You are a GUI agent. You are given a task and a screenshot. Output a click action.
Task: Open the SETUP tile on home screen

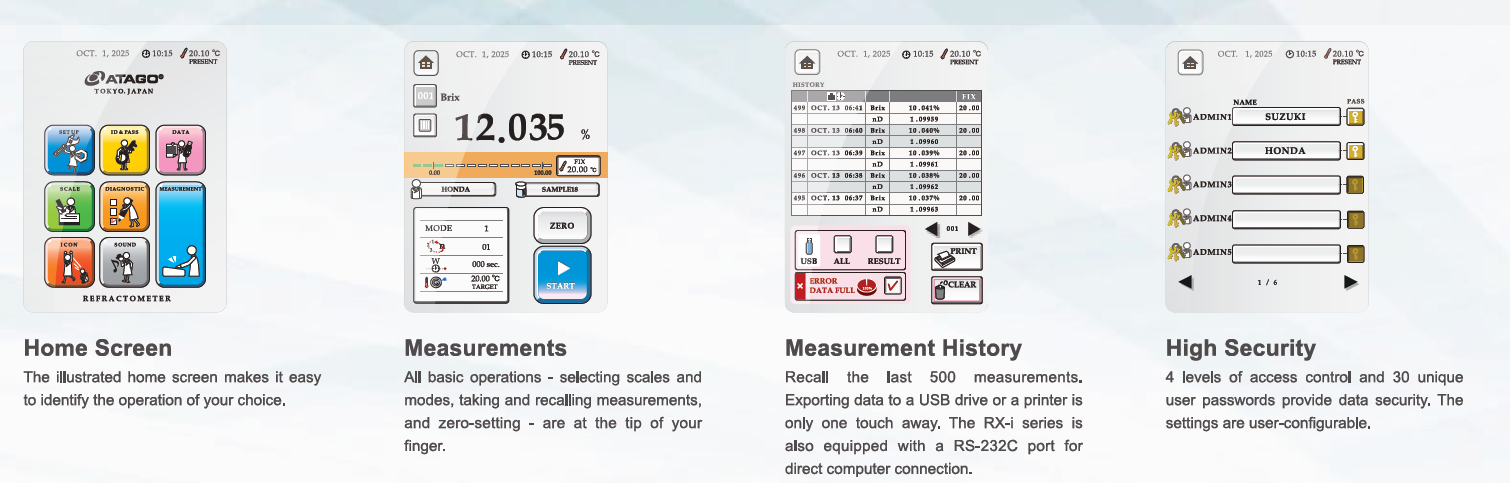(x=70, y=151)
